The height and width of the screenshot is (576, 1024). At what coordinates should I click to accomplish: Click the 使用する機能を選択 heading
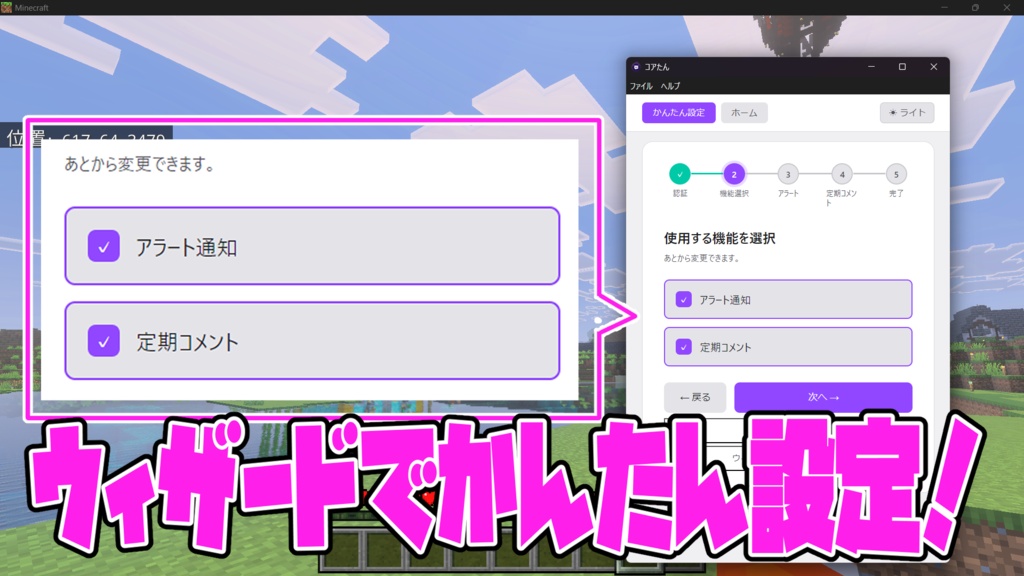(x=720, y=238)
